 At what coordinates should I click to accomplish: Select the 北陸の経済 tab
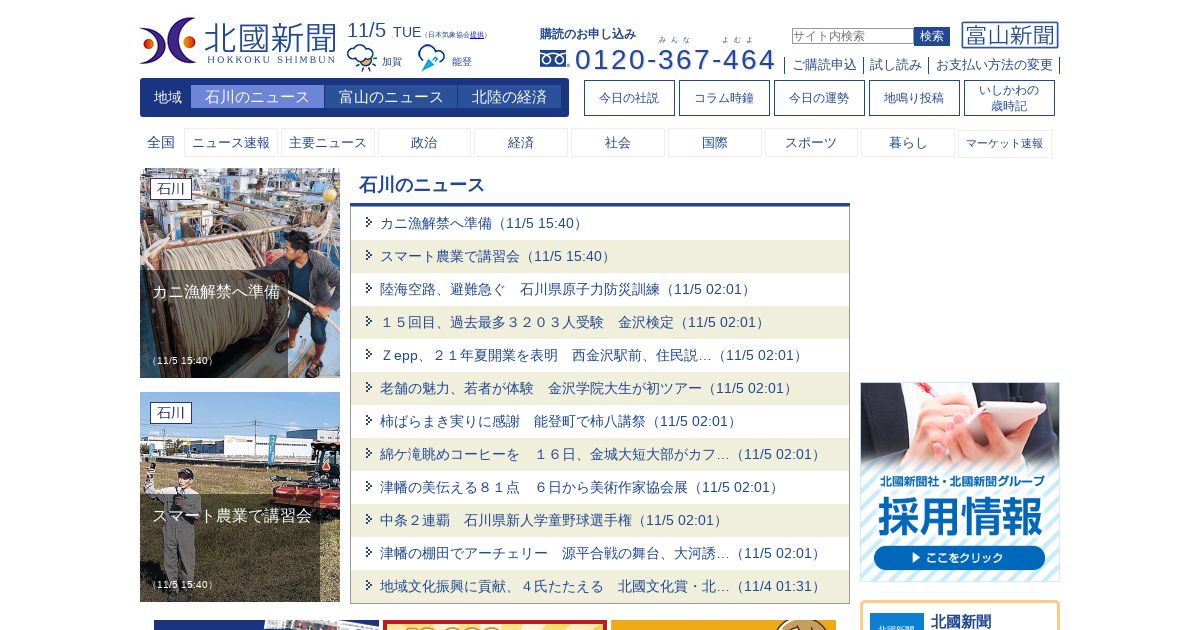510,97
